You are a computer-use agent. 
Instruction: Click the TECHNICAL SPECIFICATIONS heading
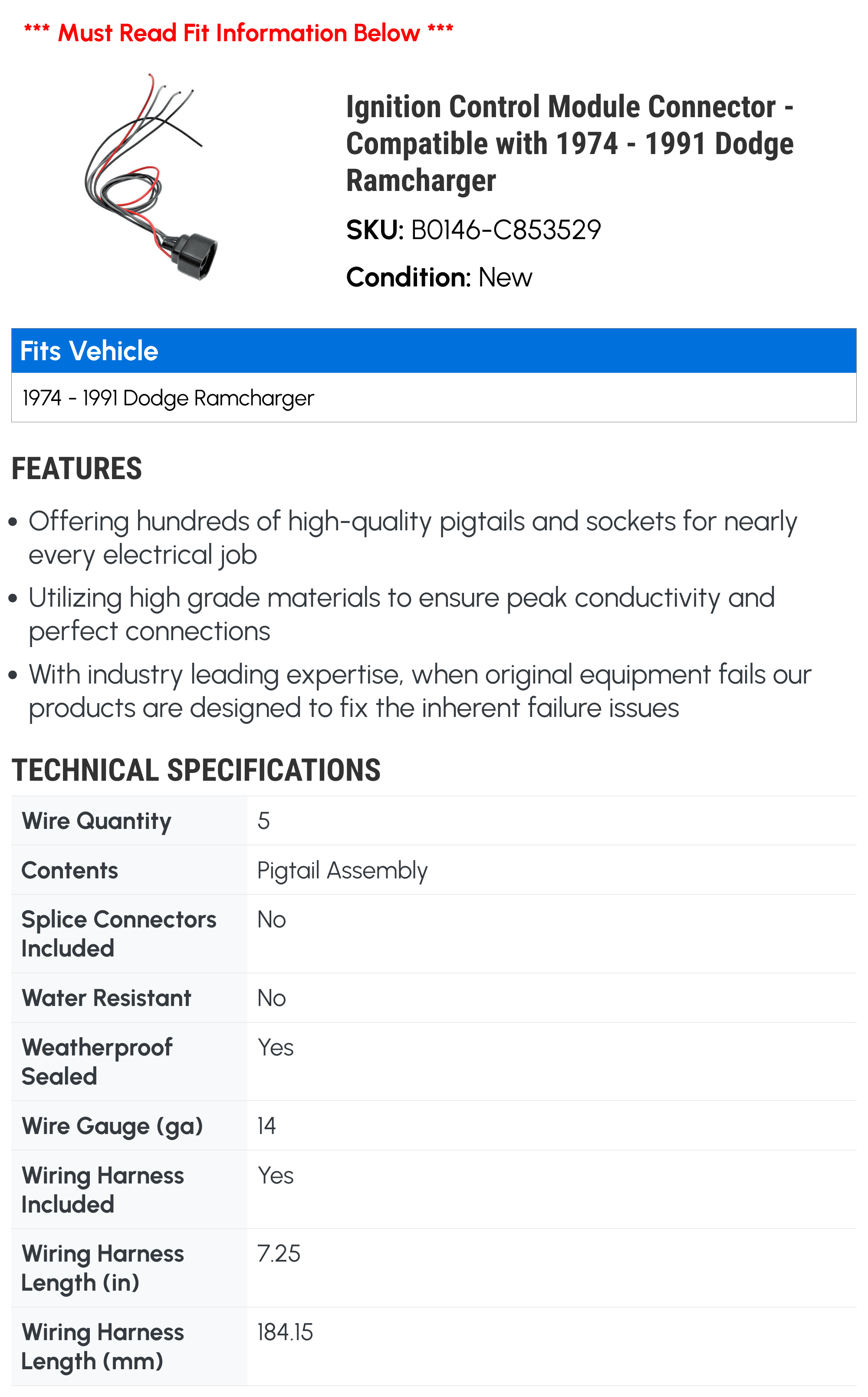tap(196, 770)
